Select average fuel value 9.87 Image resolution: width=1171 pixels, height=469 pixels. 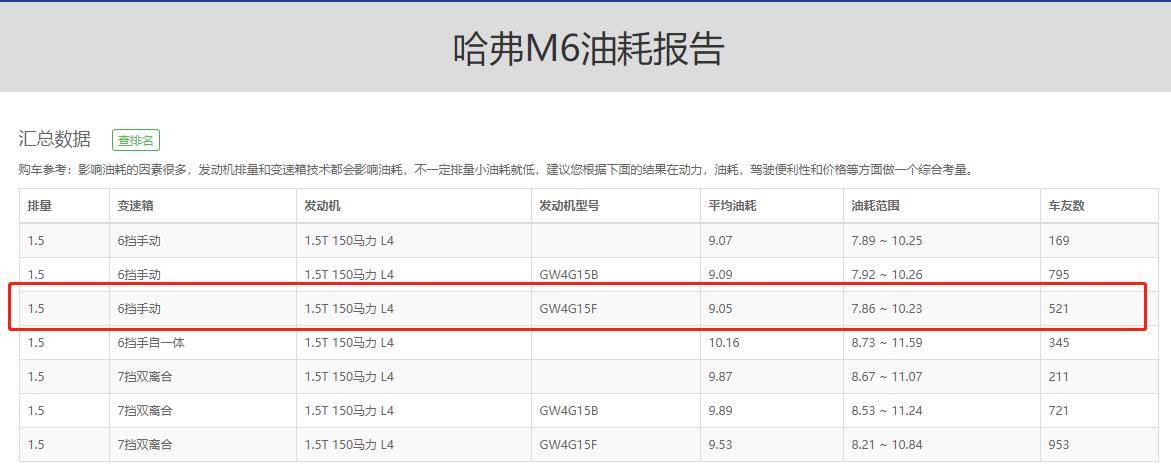tap(721, 376)
